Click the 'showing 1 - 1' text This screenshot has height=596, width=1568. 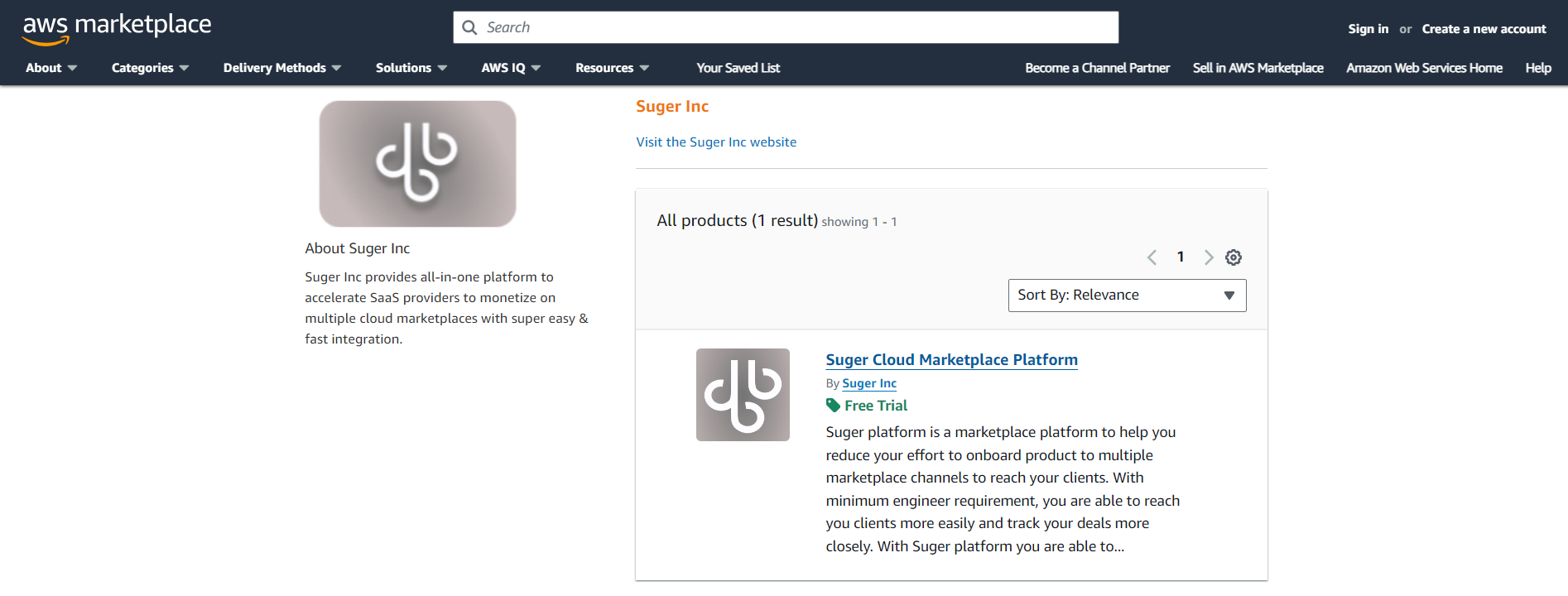click(859, 222)
